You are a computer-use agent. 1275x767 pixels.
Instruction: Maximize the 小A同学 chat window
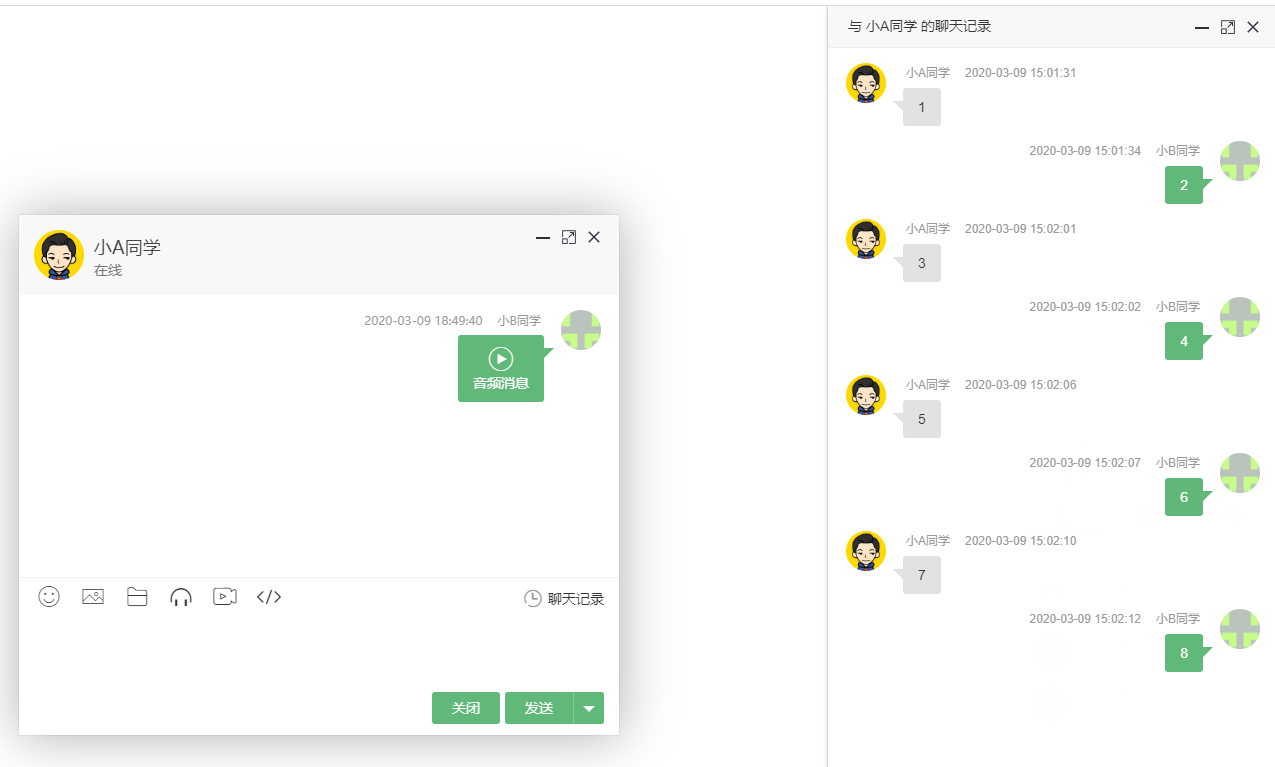[569, 237]
